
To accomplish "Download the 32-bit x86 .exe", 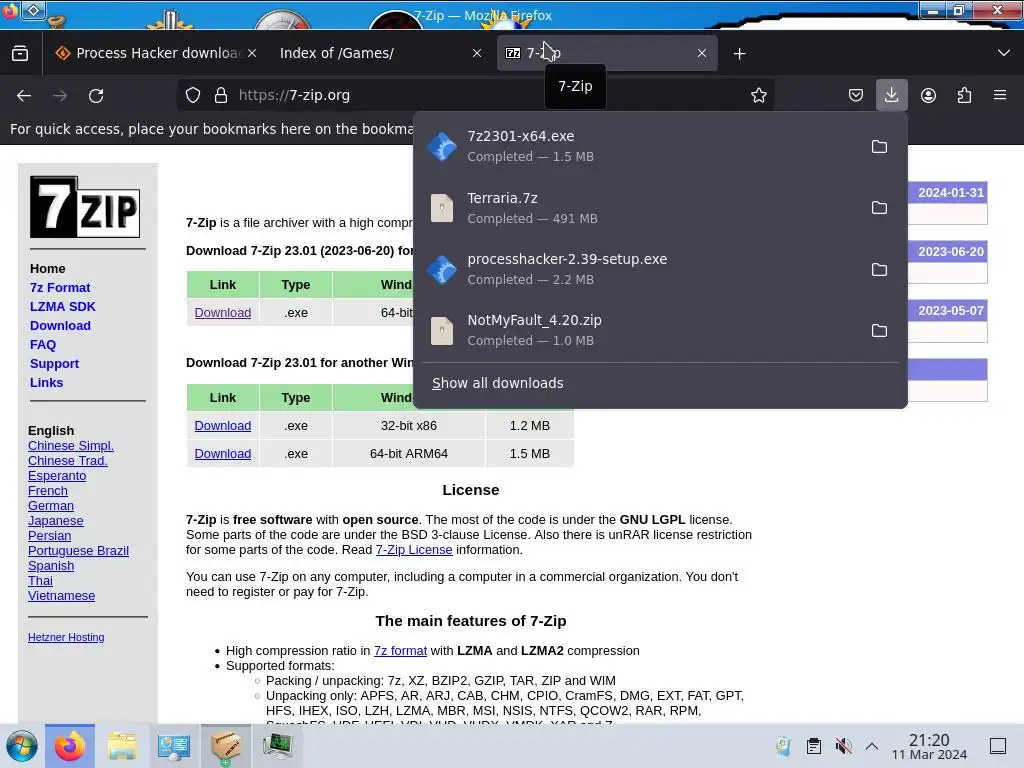I will click(x=223, y=425).
